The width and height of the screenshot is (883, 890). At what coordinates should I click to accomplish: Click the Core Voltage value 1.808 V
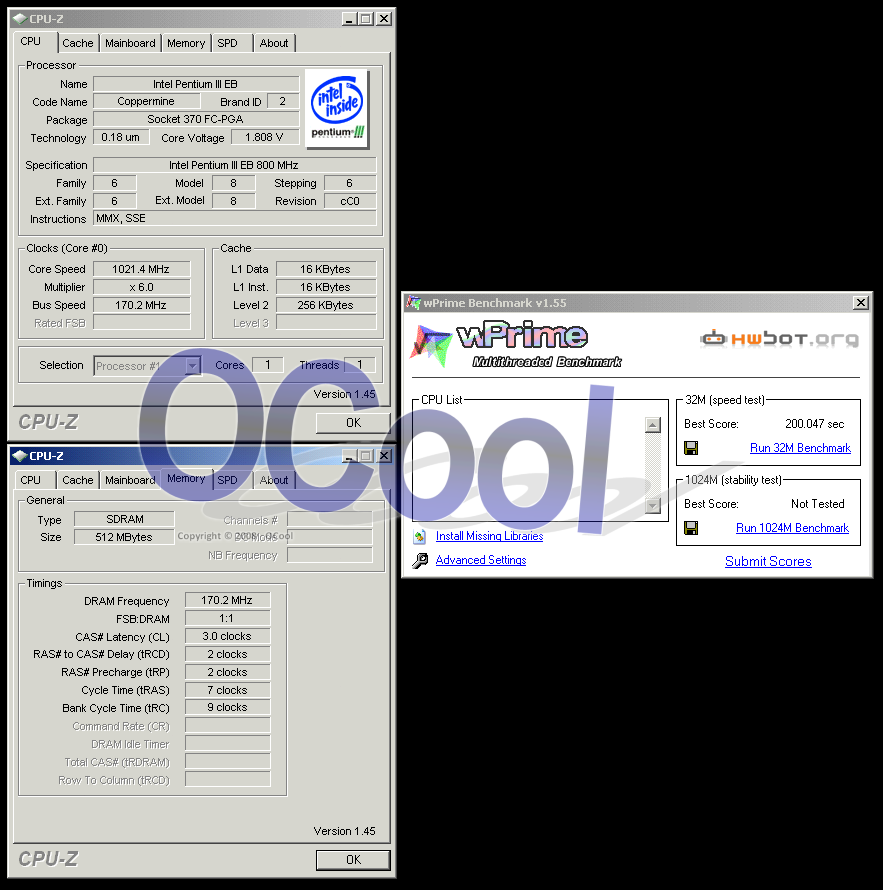pos(263,137)
